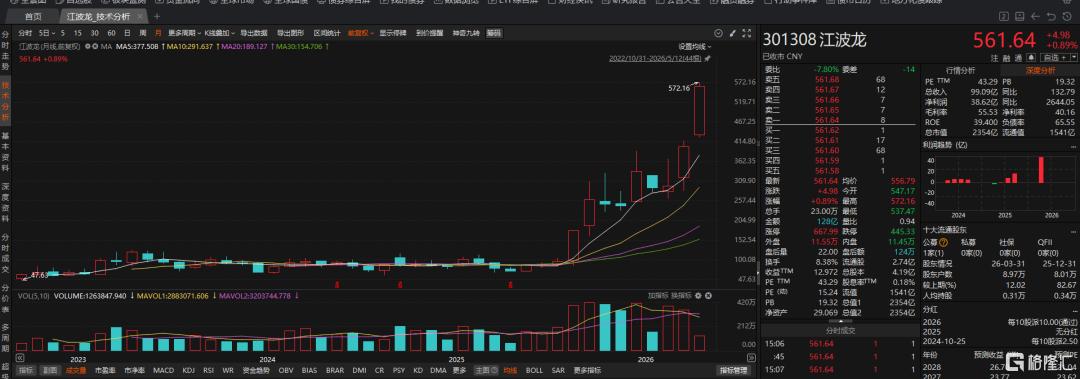Close volume indicator panel x icon
1080x379 pixels.
point(707,295)
